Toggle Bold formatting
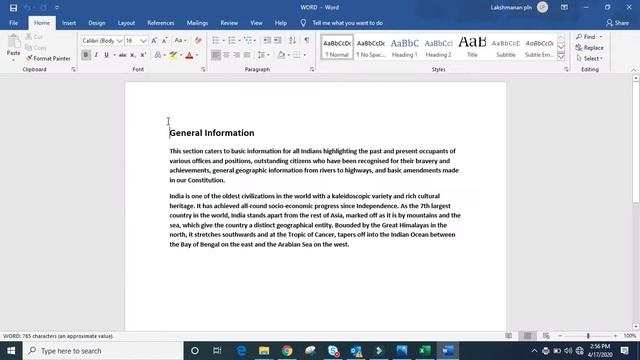Screen dimensions: 640x360 [x=86, y=55]
